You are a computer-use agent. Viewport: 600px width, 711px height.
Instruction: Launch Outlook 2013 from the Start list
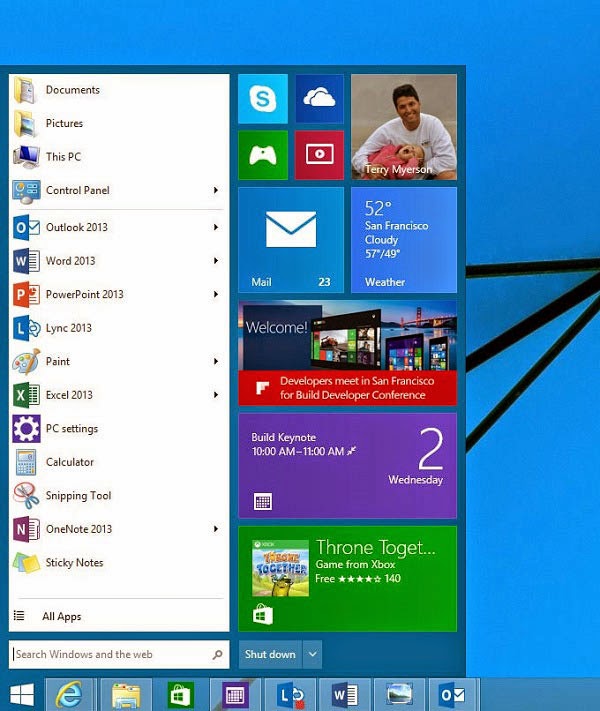point(119,227)
